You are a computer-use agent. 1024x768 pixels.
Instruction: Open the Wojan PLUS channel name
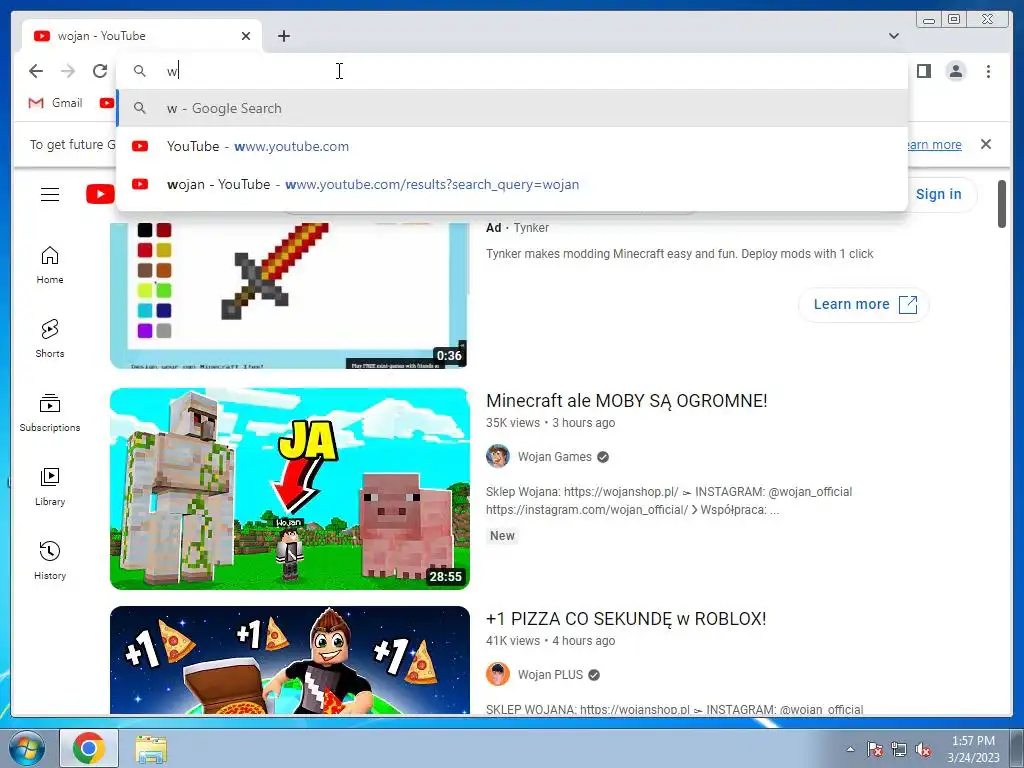[550, 675]
